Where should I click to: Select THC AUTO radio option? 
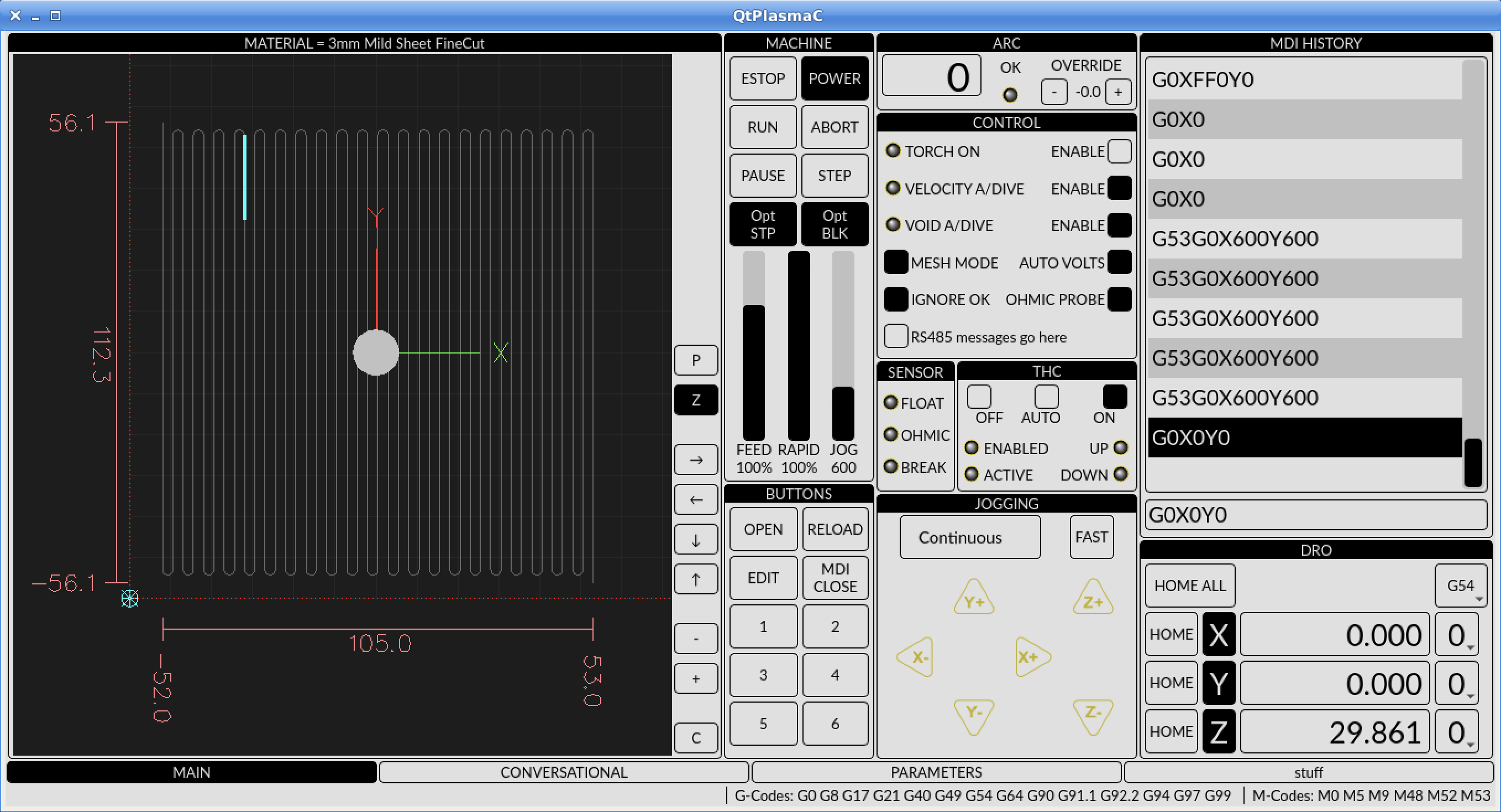click(x=1047, y=397)
